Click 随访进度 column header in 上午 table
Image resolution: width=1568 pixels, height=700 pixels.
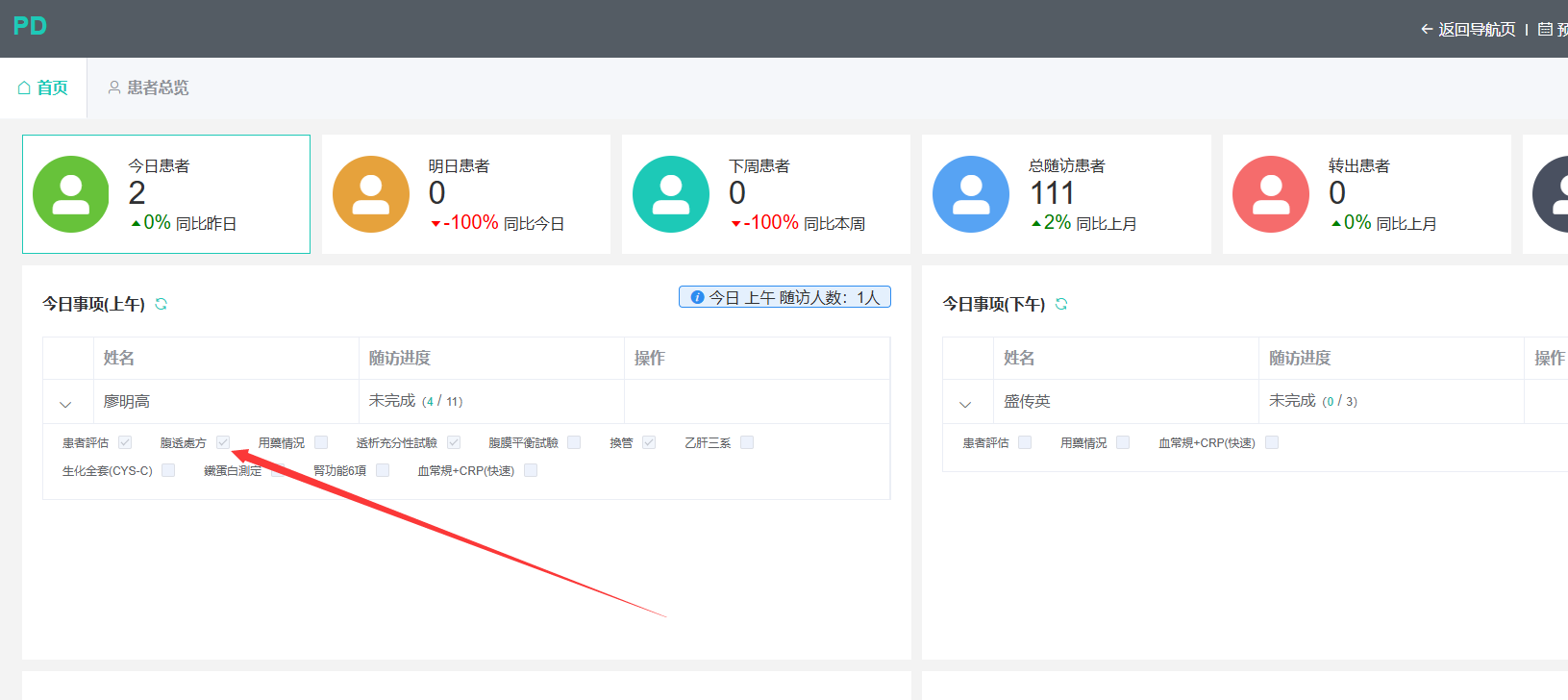pos(400,358)
